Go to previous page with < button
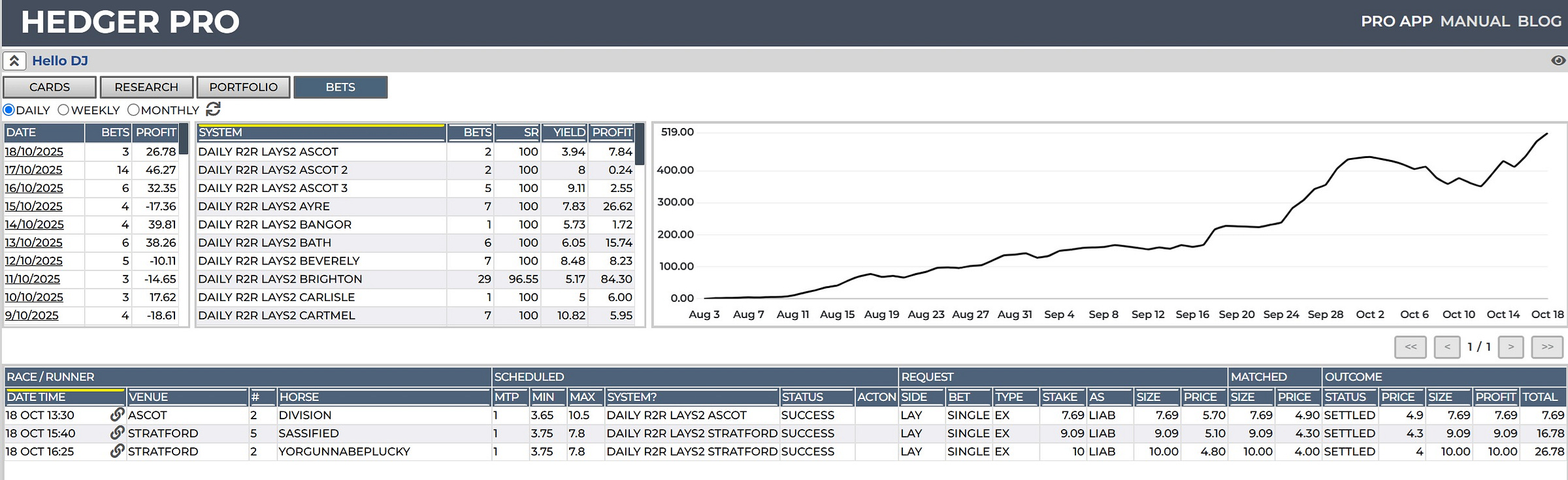Viewport: 1568px width, 480px height. [1447, 347]
